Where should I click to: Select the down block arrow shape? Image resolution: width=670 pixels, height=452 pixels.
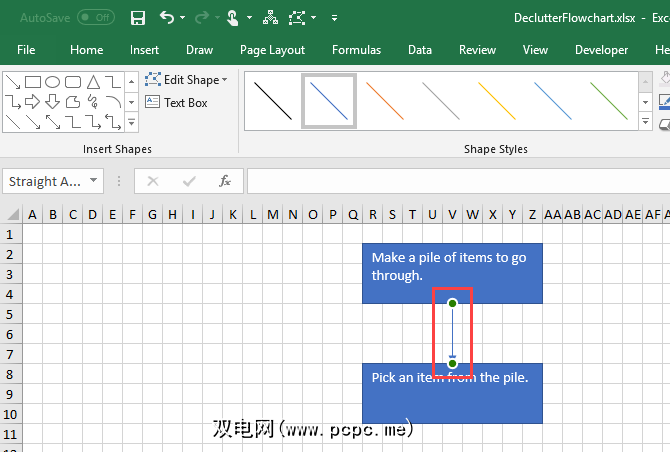pyautogui.click(x=52, y=101)
